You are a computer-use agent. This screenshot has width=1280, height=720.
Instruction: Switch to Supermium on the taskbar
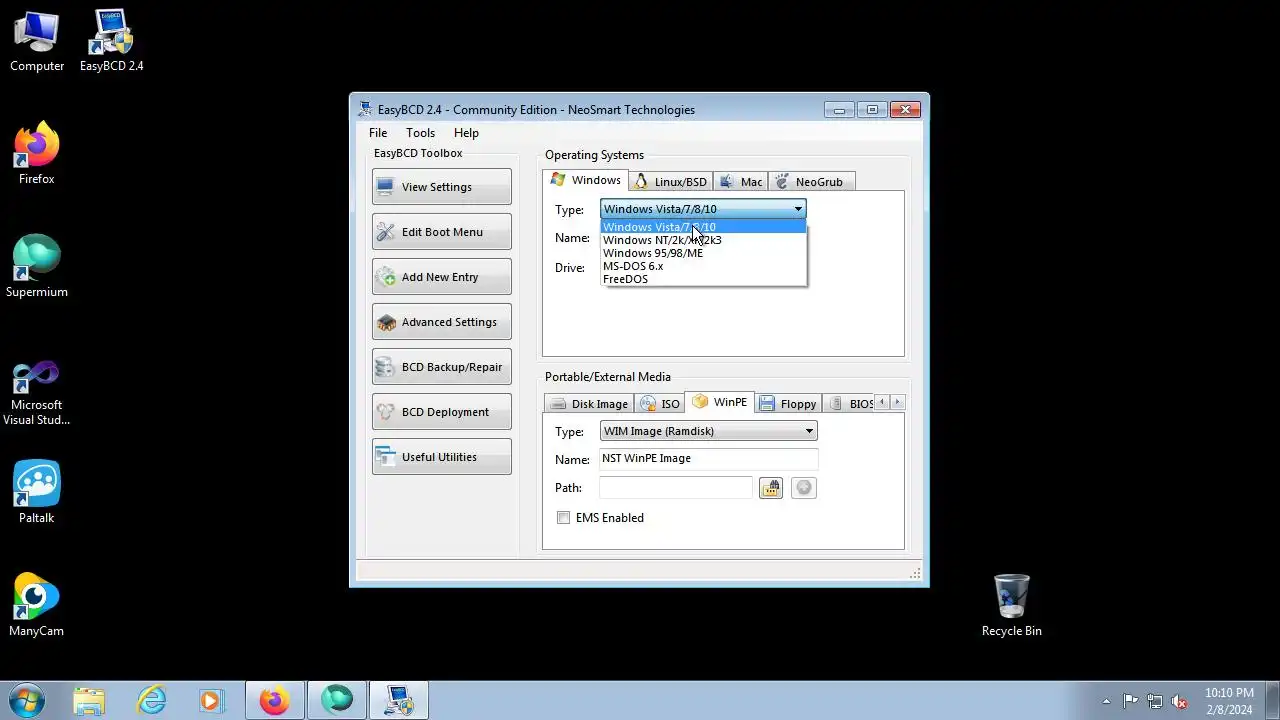point(337,701)
